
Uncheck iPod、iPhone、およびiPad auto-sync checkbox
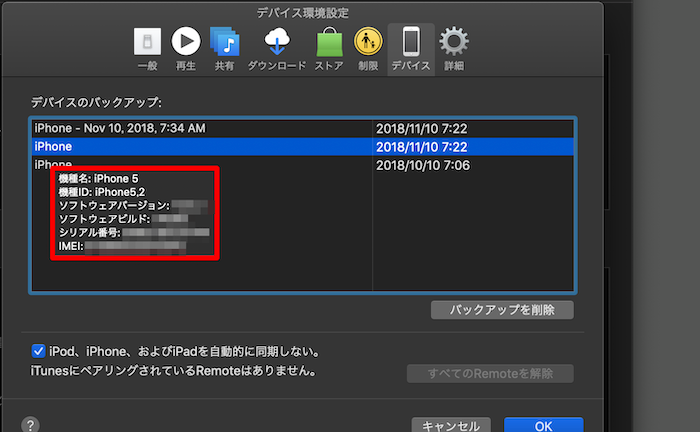(38, 351)
